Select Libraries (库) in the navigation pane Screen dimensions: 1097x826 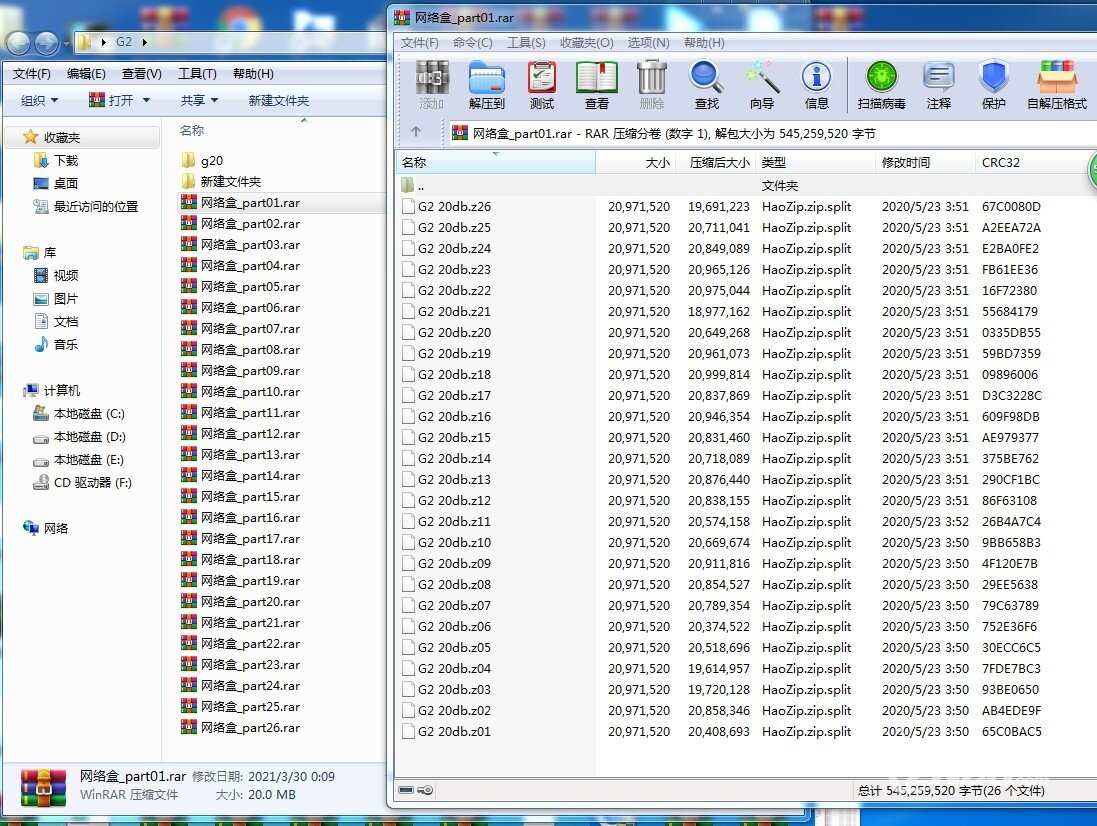pyautogui.click(x=40, y=252)
